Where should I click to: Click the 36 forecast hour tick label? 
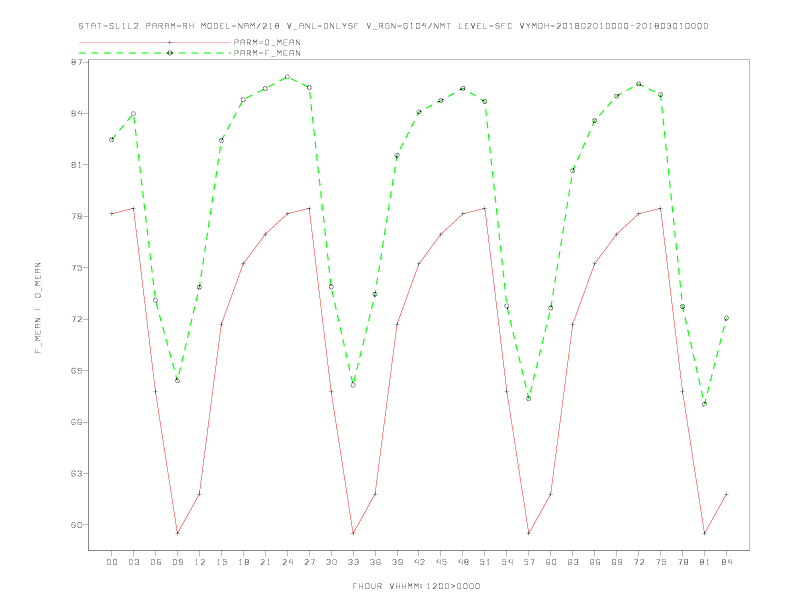[x=375, y=562]
